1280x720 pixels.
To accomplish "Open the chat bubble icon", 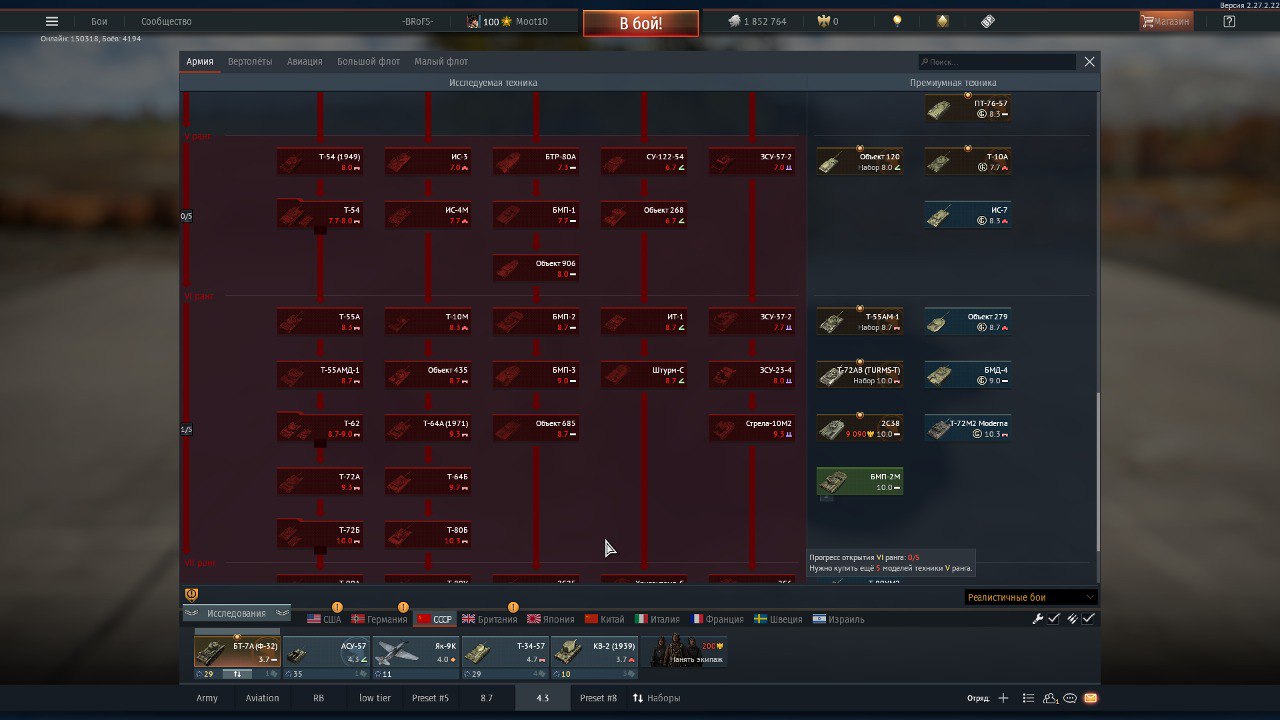I will 1070,698.
